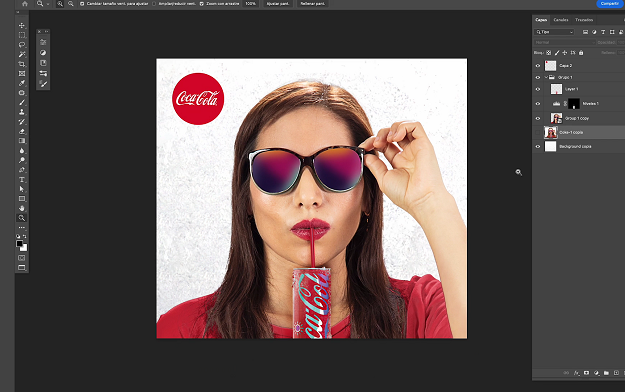Select the Gradient tool
The height and width of the screenshot is (392, 625).
(22, 141)
